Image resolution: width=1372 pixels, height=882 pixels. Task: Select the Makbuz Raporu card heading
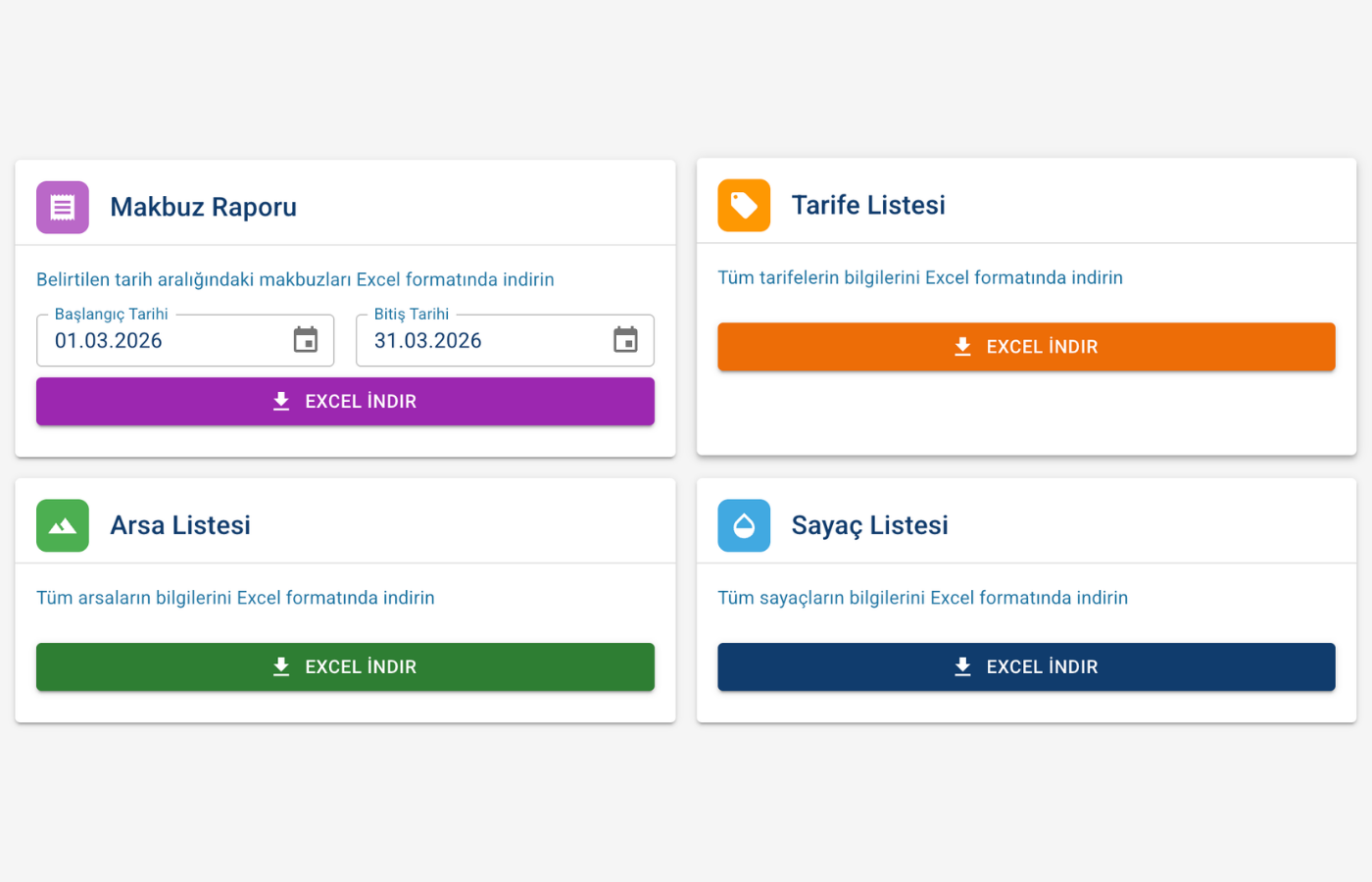point(203,207)
